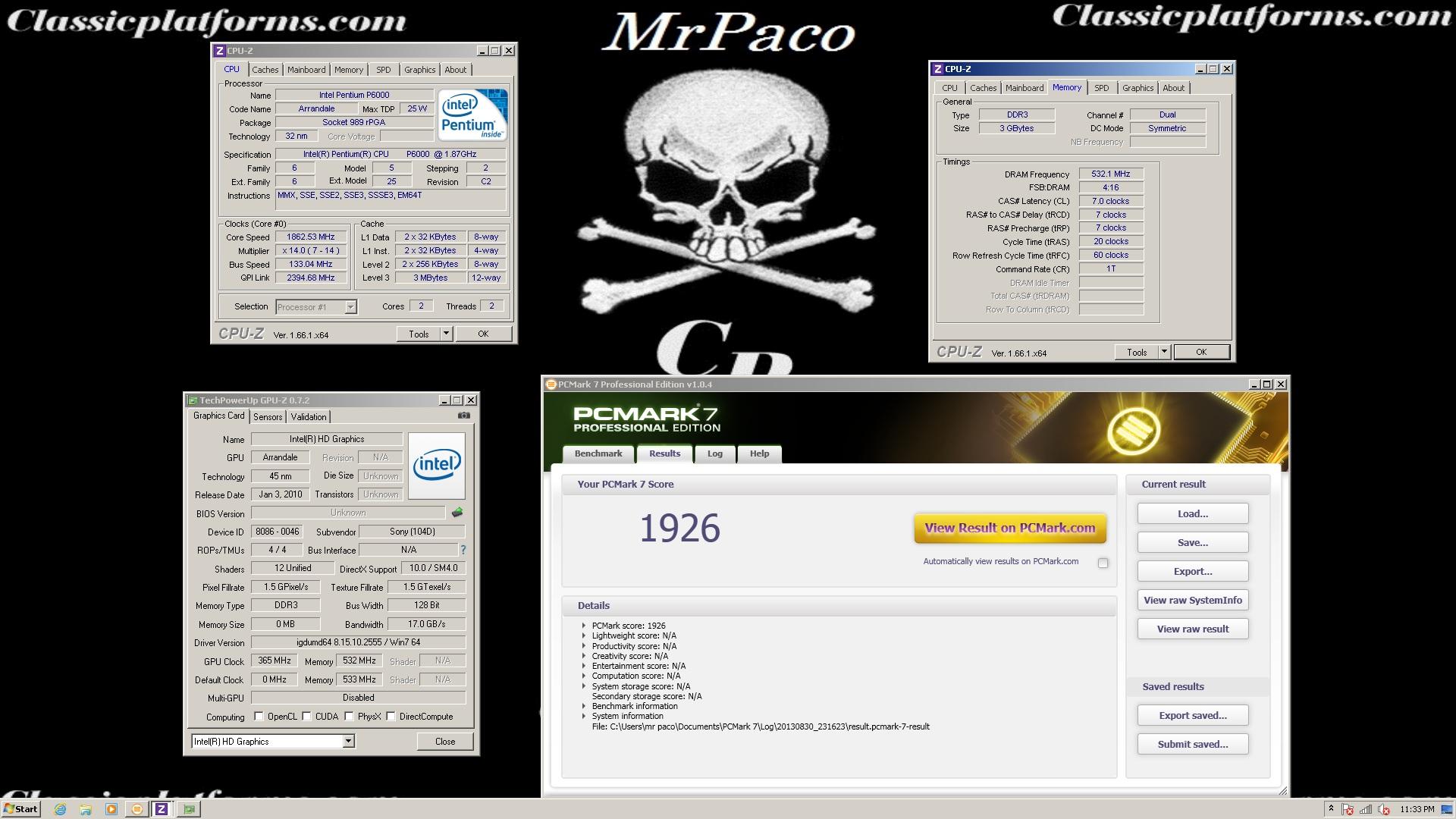Click OK in the CPU-Z Memory window
This screenshot has width=1456, height=819.
[x=1201, y=352]
